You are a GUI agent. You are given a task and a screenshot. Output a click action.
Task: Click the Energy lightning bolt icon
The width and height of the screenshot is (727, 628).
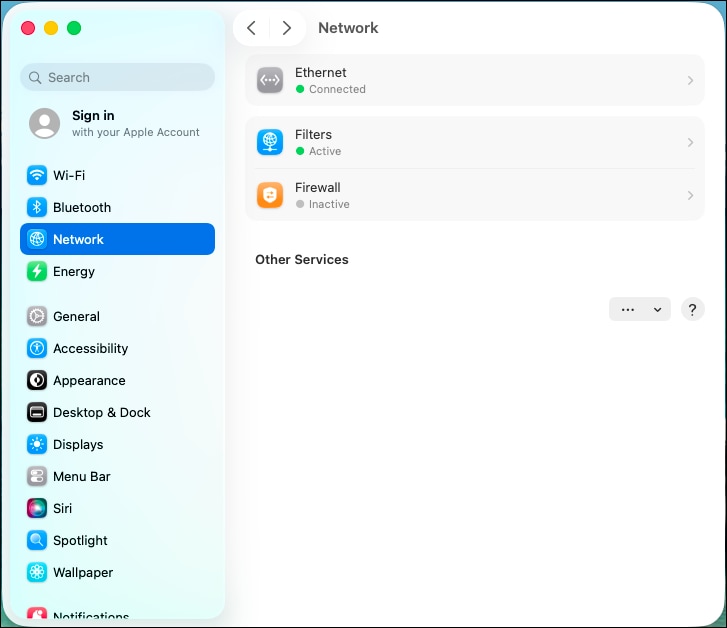click(x=37, y=271)
